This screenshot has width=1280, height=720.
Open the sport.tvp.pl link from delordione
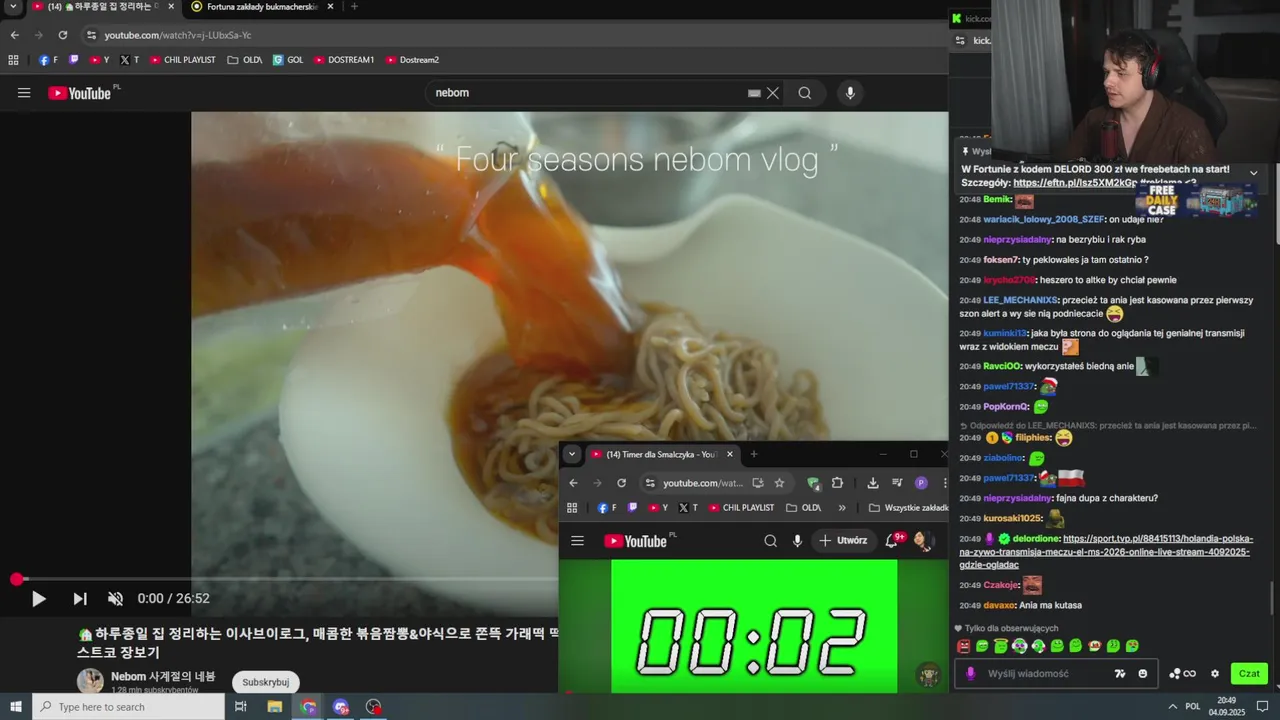tap(1105, 552)
